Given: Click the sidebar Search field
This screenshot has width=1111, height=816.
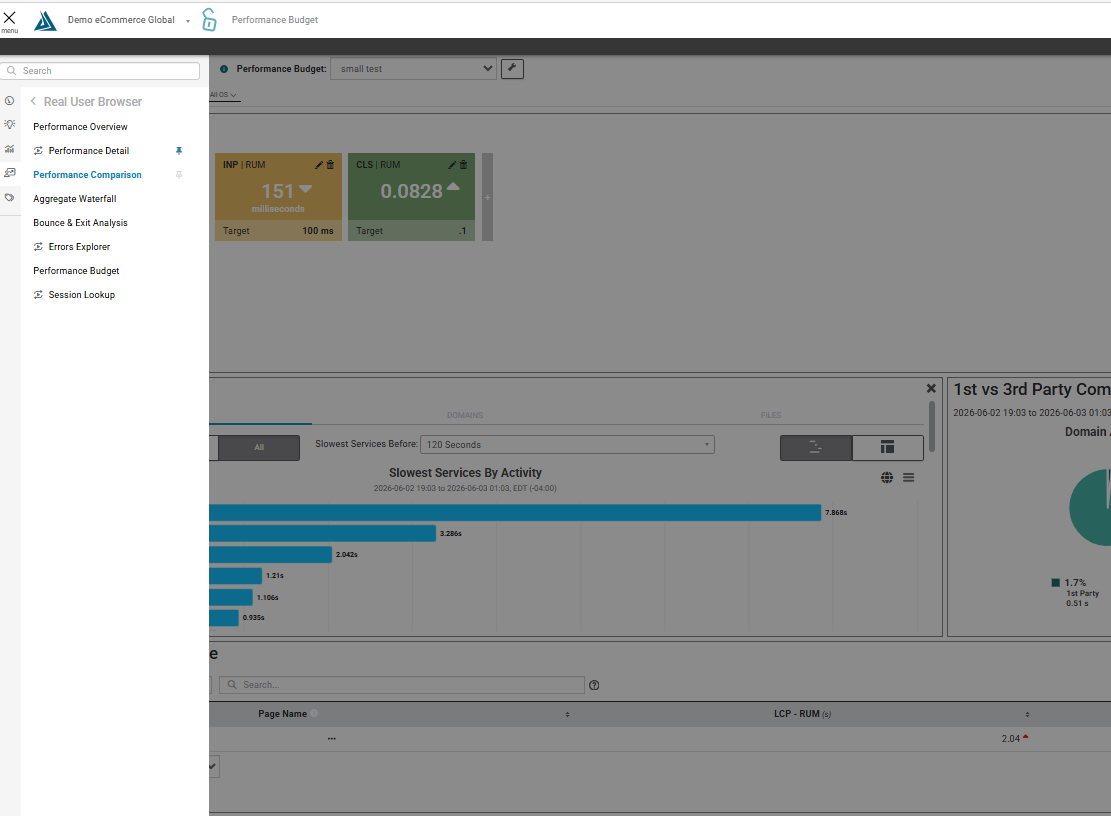Looking at the screenshot, I should (x=100, y=71).
